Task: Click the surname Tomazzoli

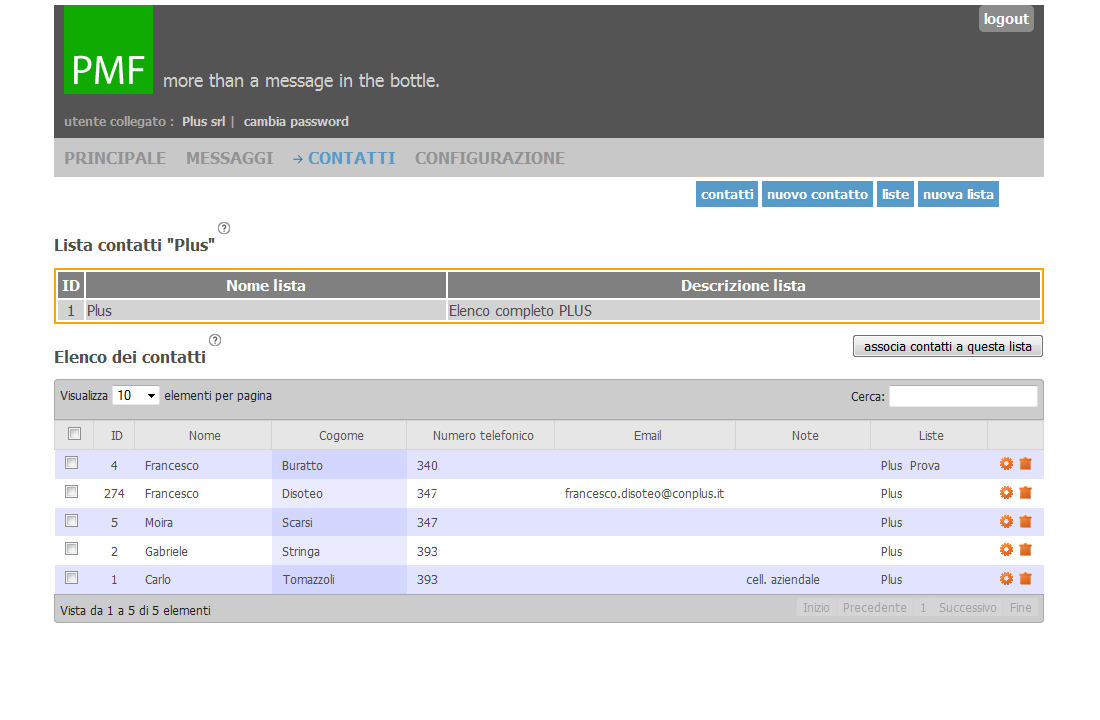Action: tap(309, 580)
